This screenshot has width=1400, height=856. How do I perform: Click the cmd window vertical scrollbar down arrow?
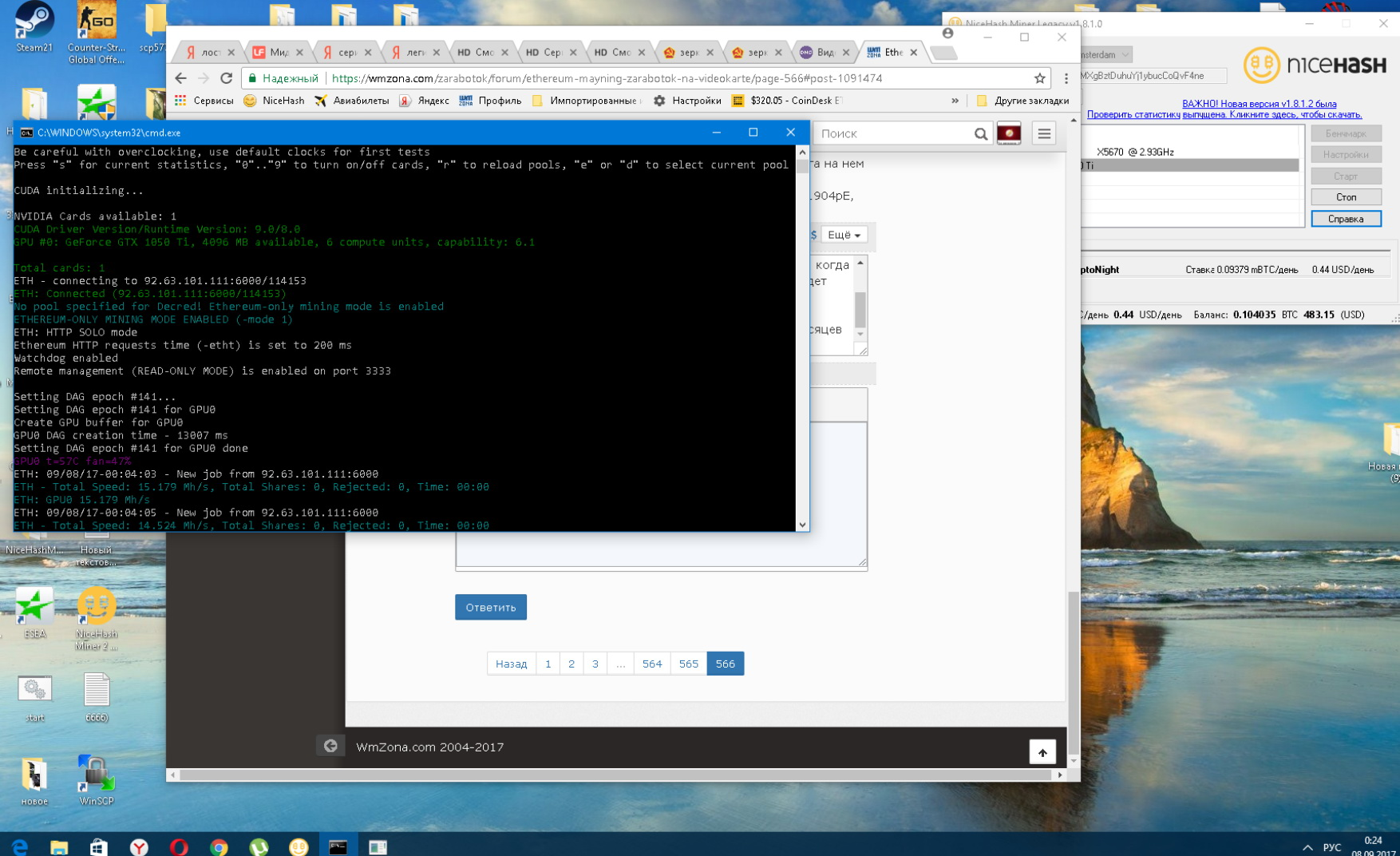tap(802, 525)
